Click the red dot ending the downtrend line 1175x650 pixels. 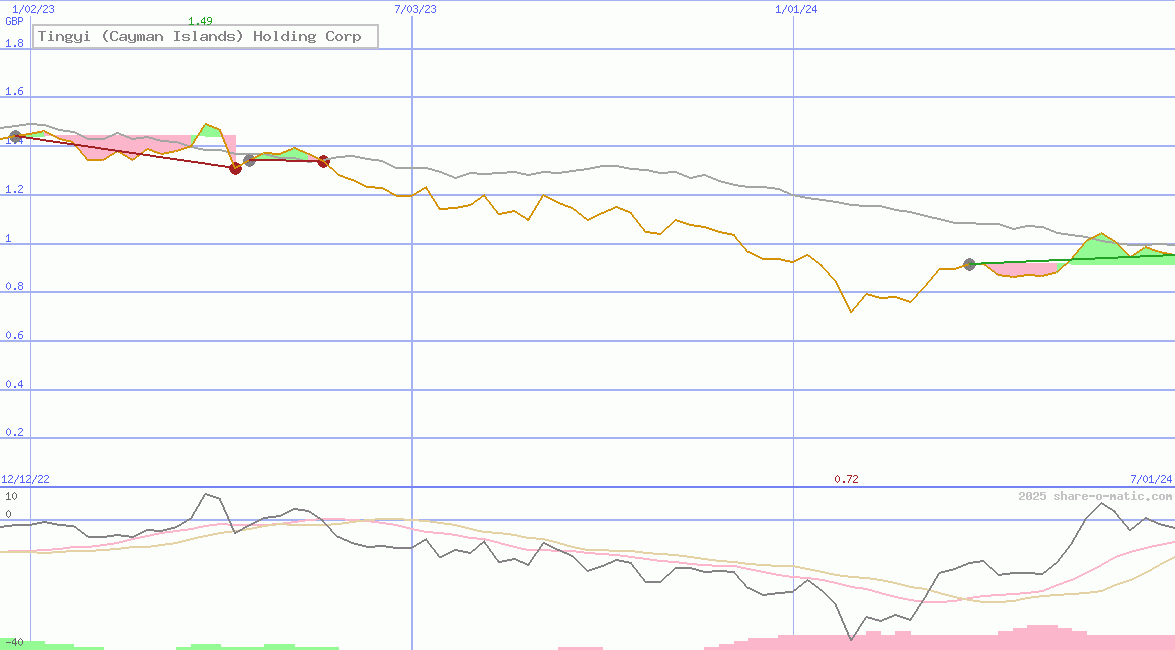[235, 168]
